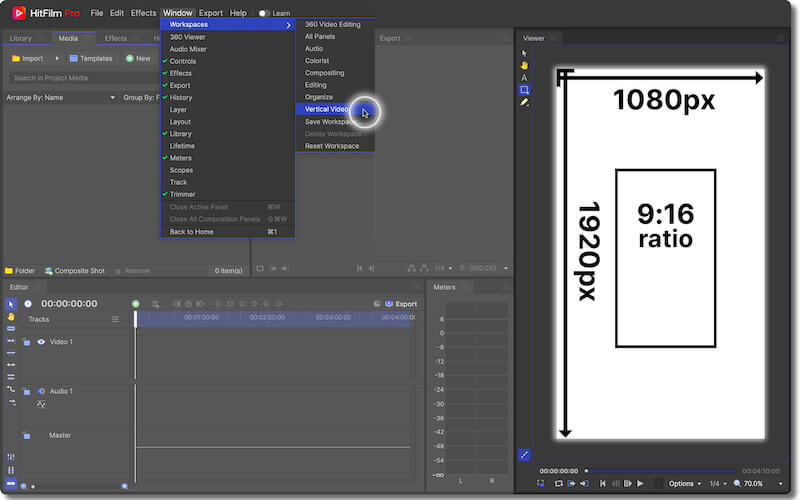The height and width of the screenshot is (500, 800).
Task: Choose Vertical Video workspace
Action: (x=335, y=109)
